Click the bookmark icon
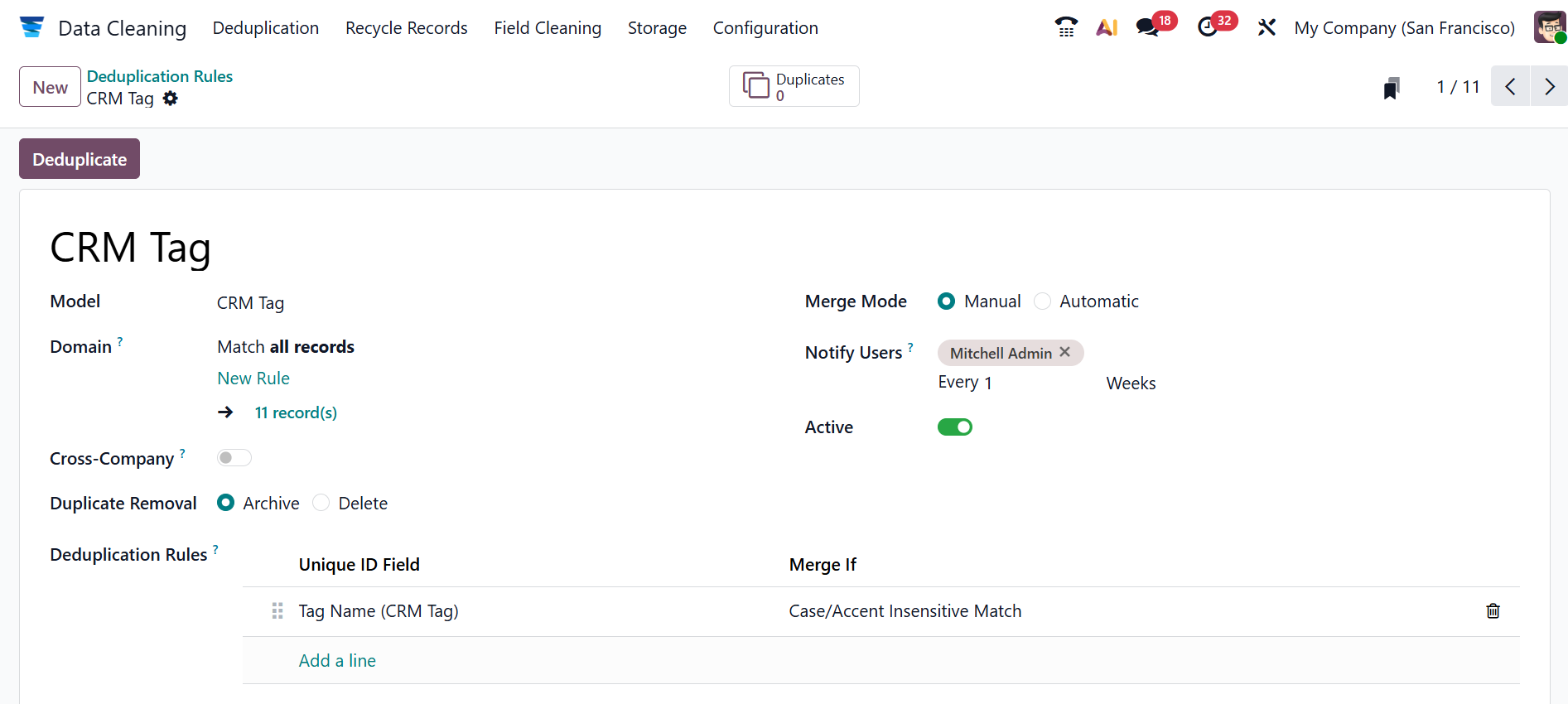Screen dimensions: 1568x704 pos(1392,87)
